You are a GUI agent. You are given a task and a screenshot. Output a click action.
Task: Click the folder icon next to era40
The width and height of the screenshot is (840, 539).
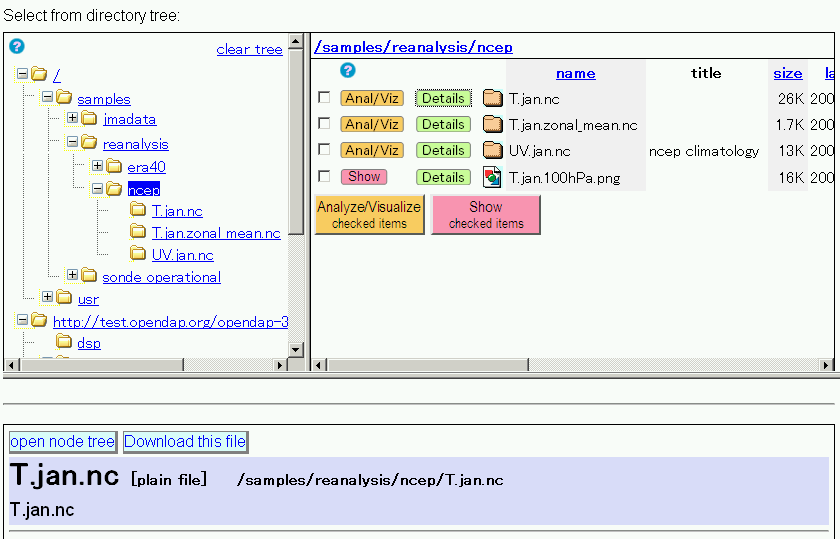(113, 166)
